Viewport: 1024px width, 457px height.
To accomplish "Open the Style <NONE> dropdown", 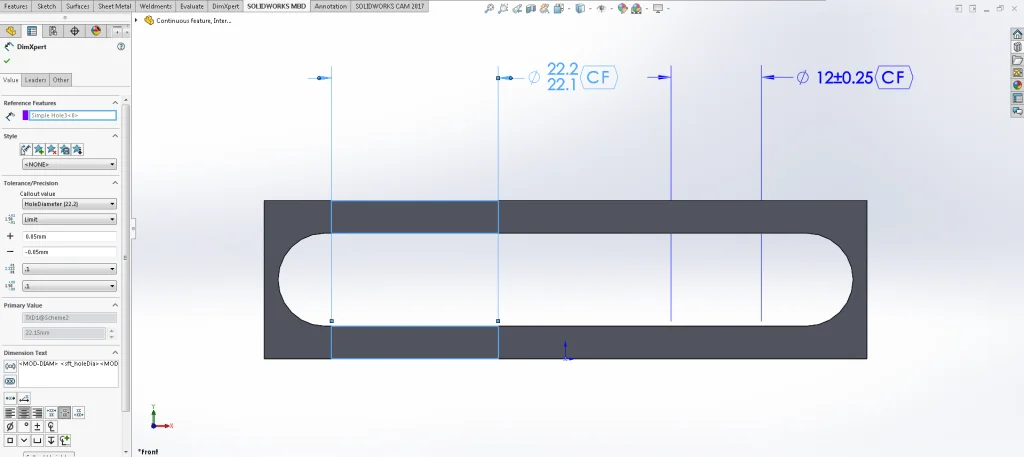I will pyautogui.click(x=69, y=164).
